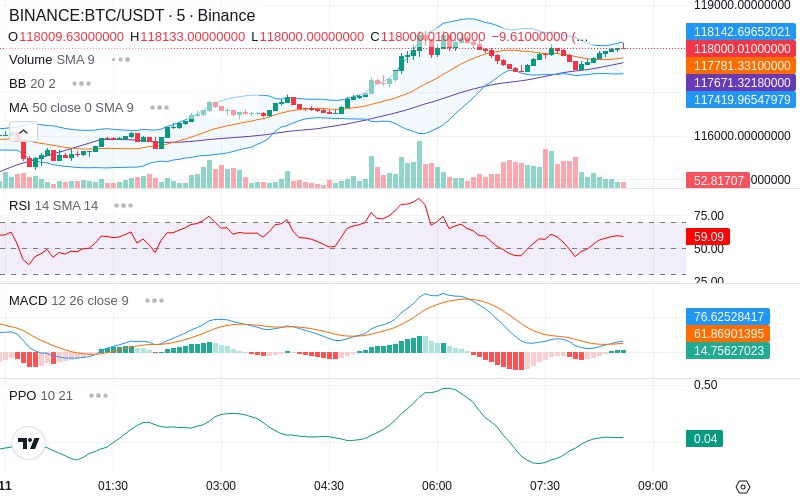Image resolution: width=800 pixels, height=500 pixels.
Task: Click the 03:00 time axis label
Action: tap(221, 486)
